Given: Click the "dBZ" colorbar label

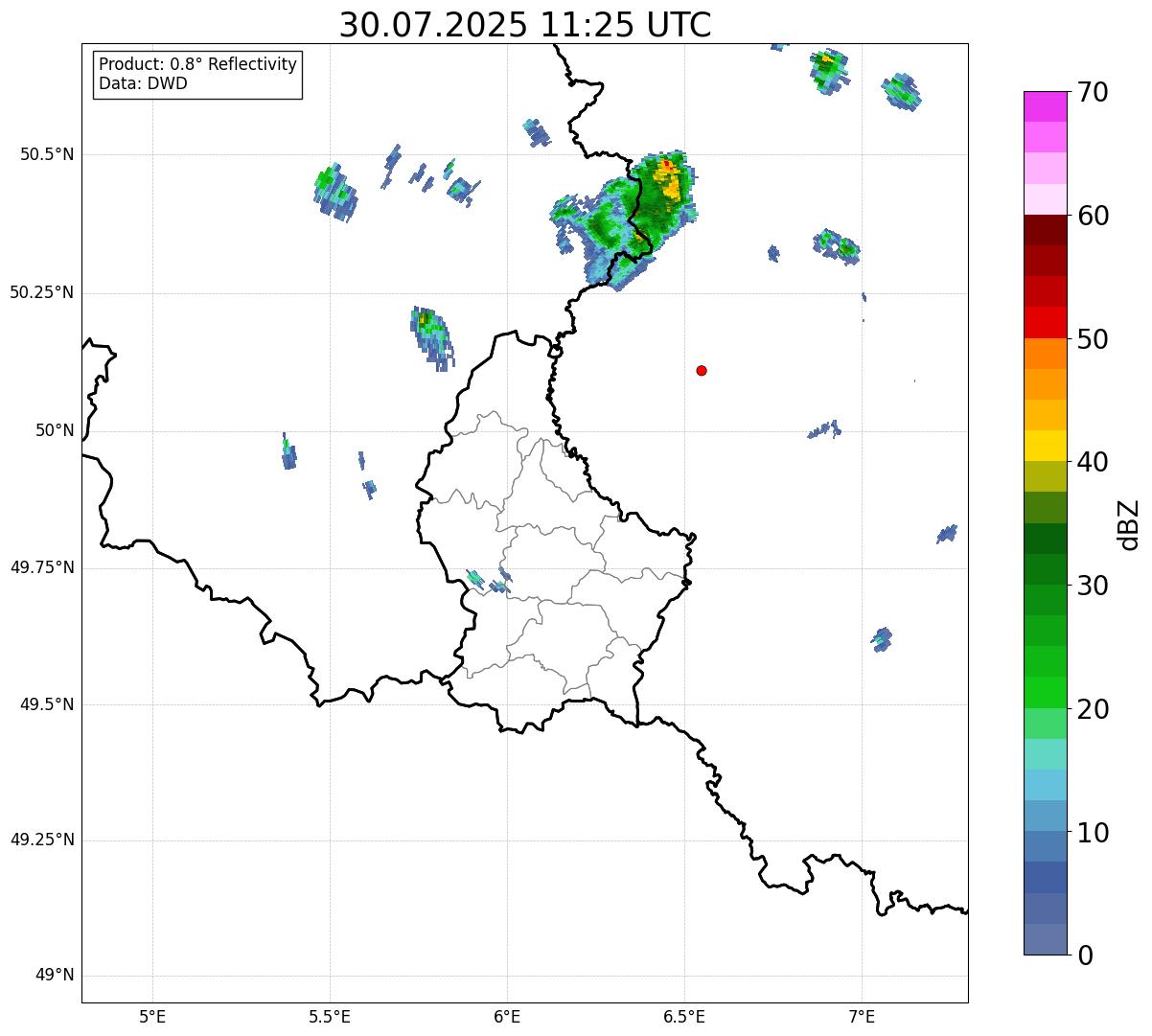Looking at the screenshot, I should coord(1129,523).
